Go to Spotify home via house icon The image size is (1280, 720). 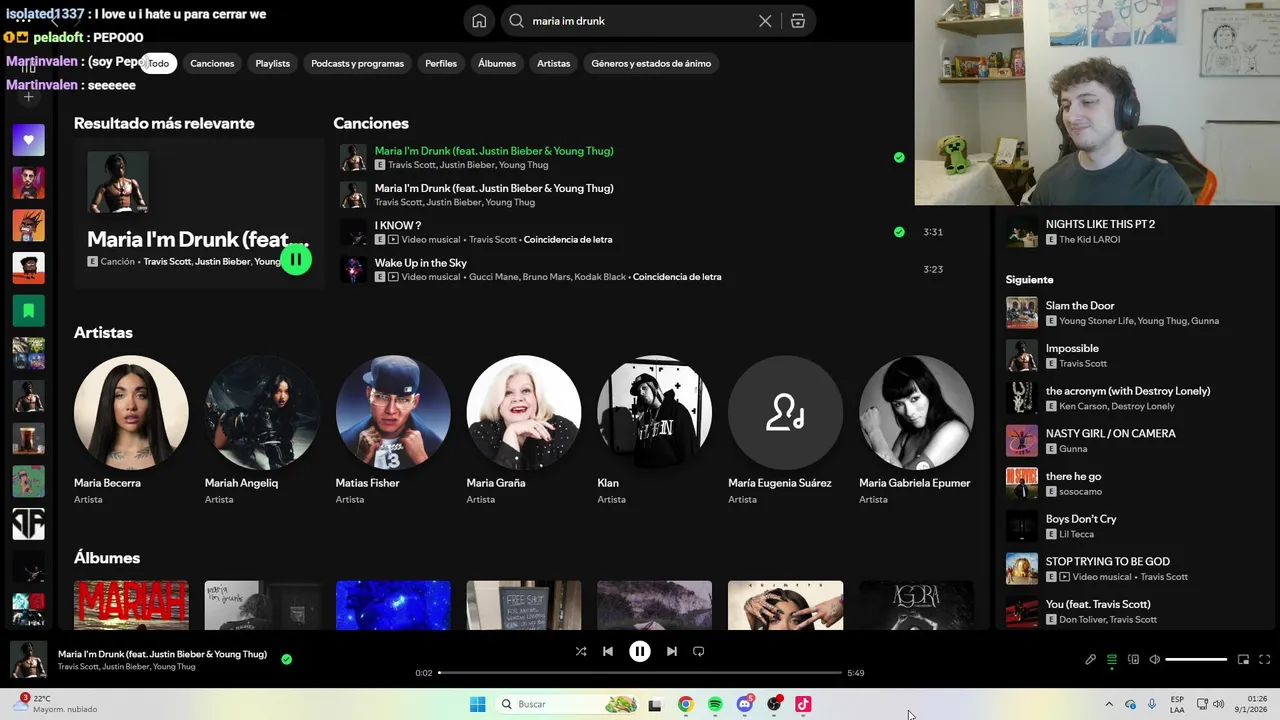479,21
